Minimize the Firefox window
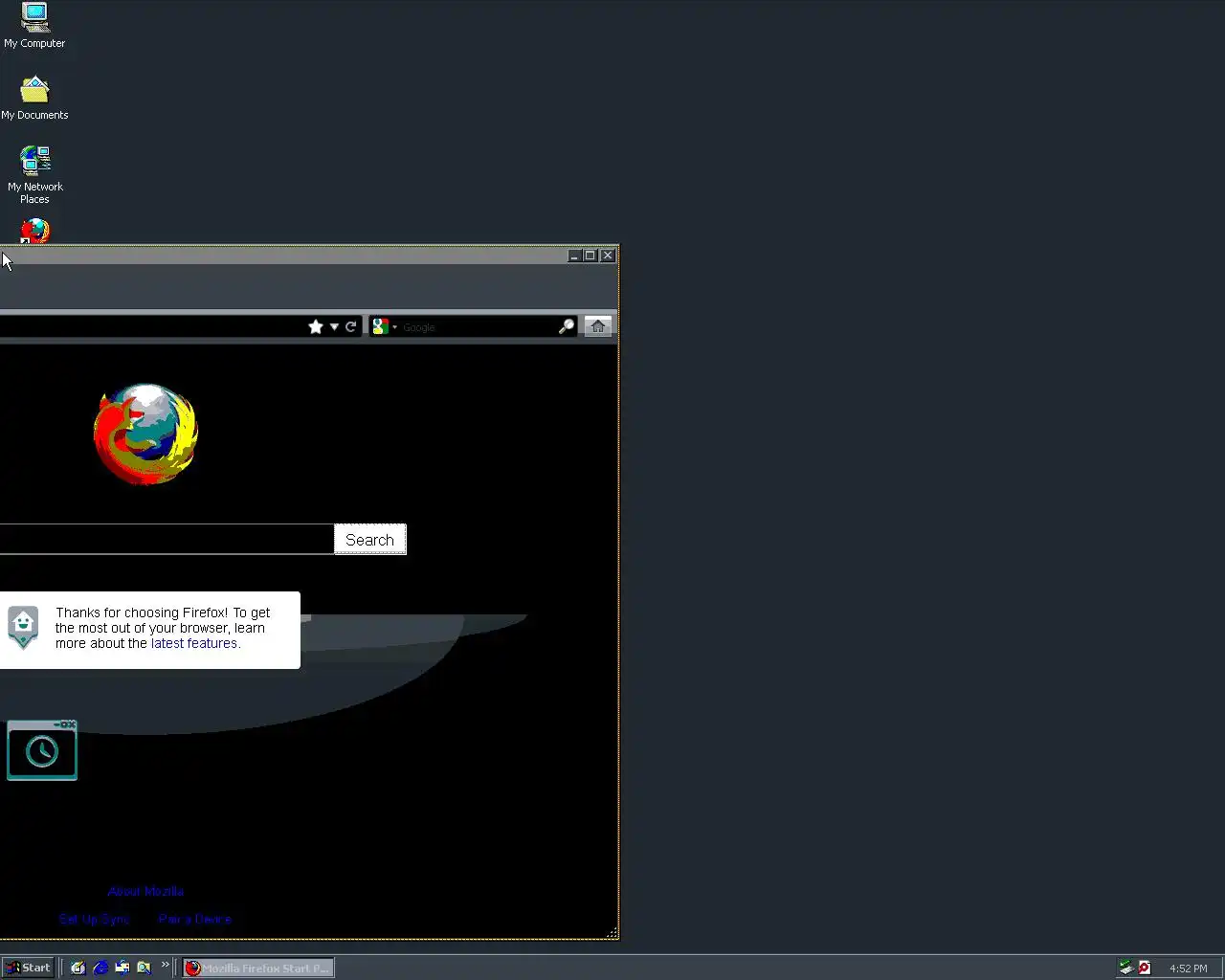Image resolution: width=1225 pixels, height=980 pixels. (x=575, y=256)
